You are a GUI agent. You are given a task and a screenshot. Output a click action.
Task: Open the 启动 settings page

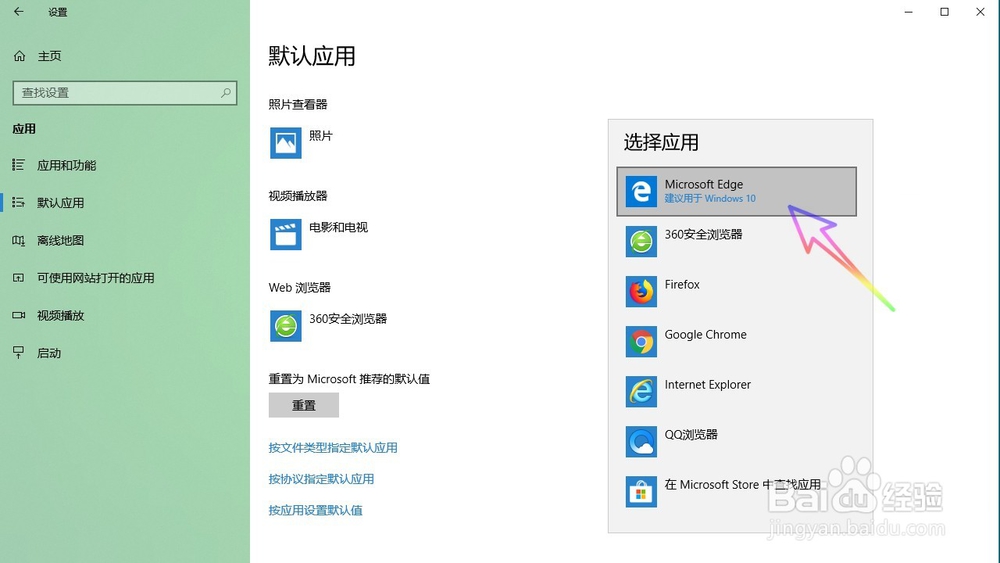[x=49, y=353]
